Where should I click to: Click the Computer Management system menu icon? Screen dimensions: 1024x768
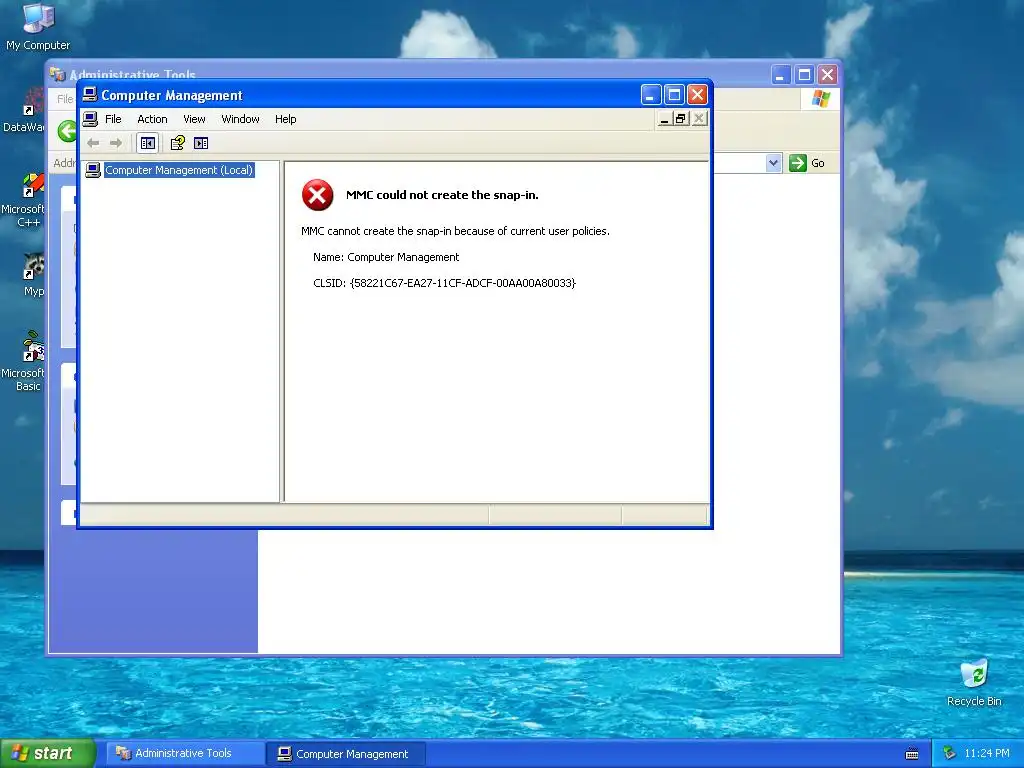click(x=90, y=95)
